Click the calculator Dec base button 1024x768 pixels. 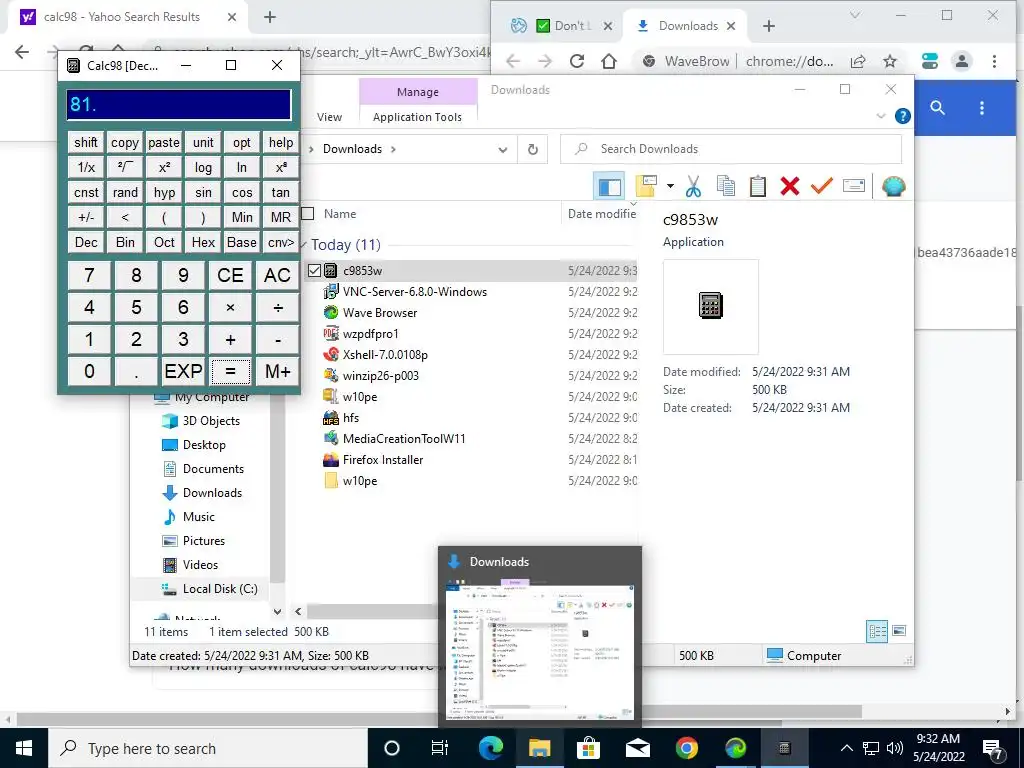(86, 242)
